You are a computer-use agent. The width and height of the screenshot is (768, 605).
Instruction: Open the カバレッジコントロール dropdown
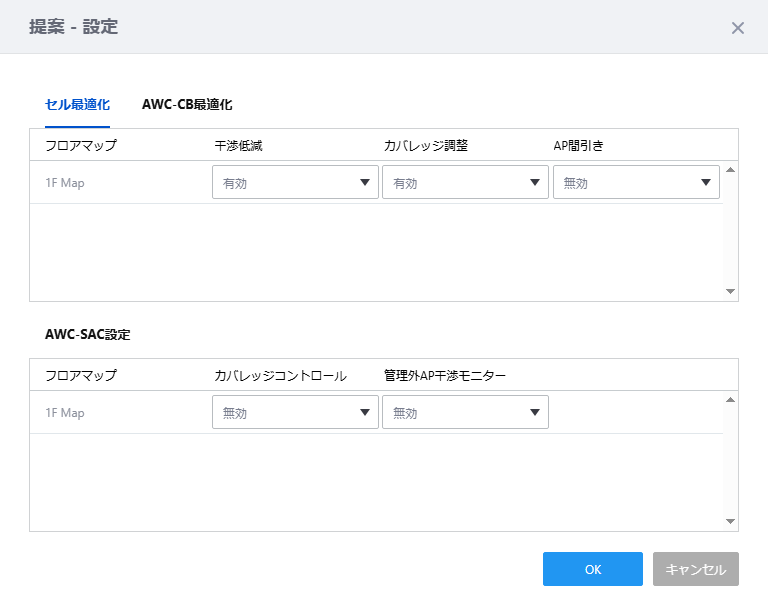(x=295, y=412)
